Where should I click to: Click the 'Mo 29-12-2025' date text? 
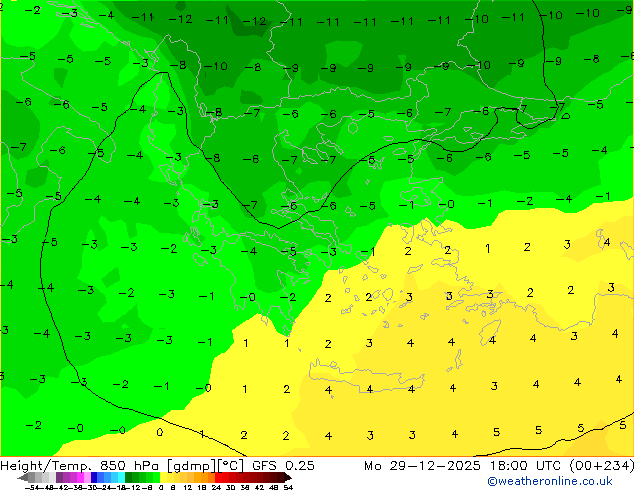(423, 465)
